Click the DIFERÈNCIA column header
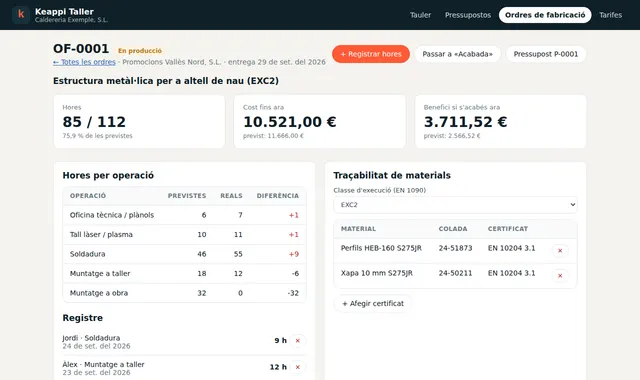640x380 pixels. pyautogui.click(x=278, y=196)
